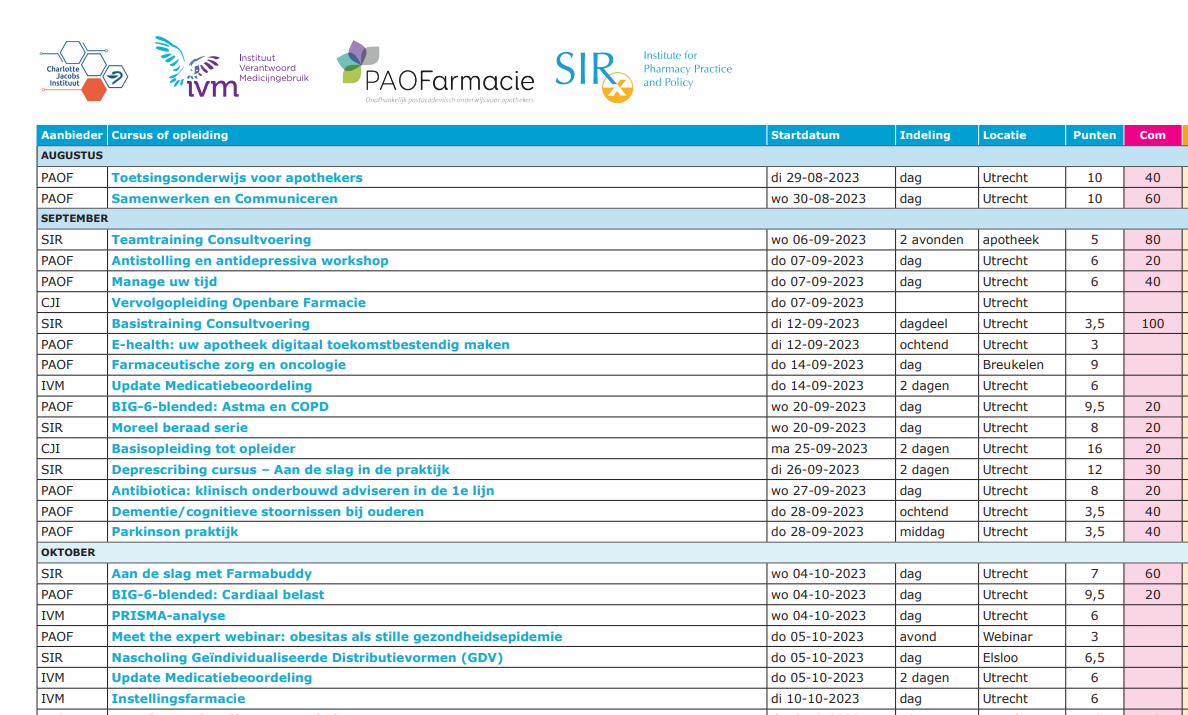Click the PAOFarmacie logo

436,73
